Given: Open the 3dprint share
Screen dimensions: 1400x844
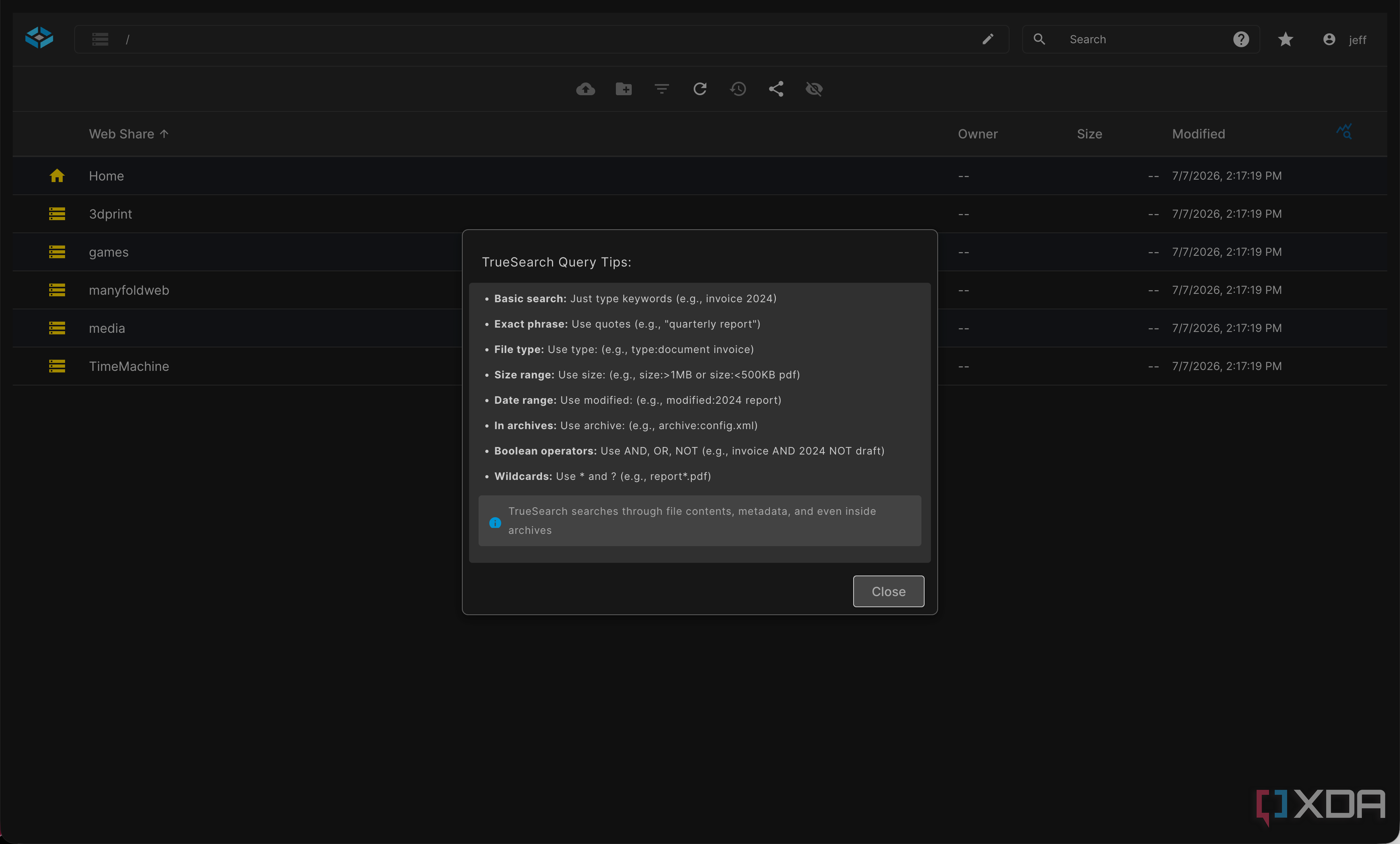Looking at the screenshot, I should point(700,213).
